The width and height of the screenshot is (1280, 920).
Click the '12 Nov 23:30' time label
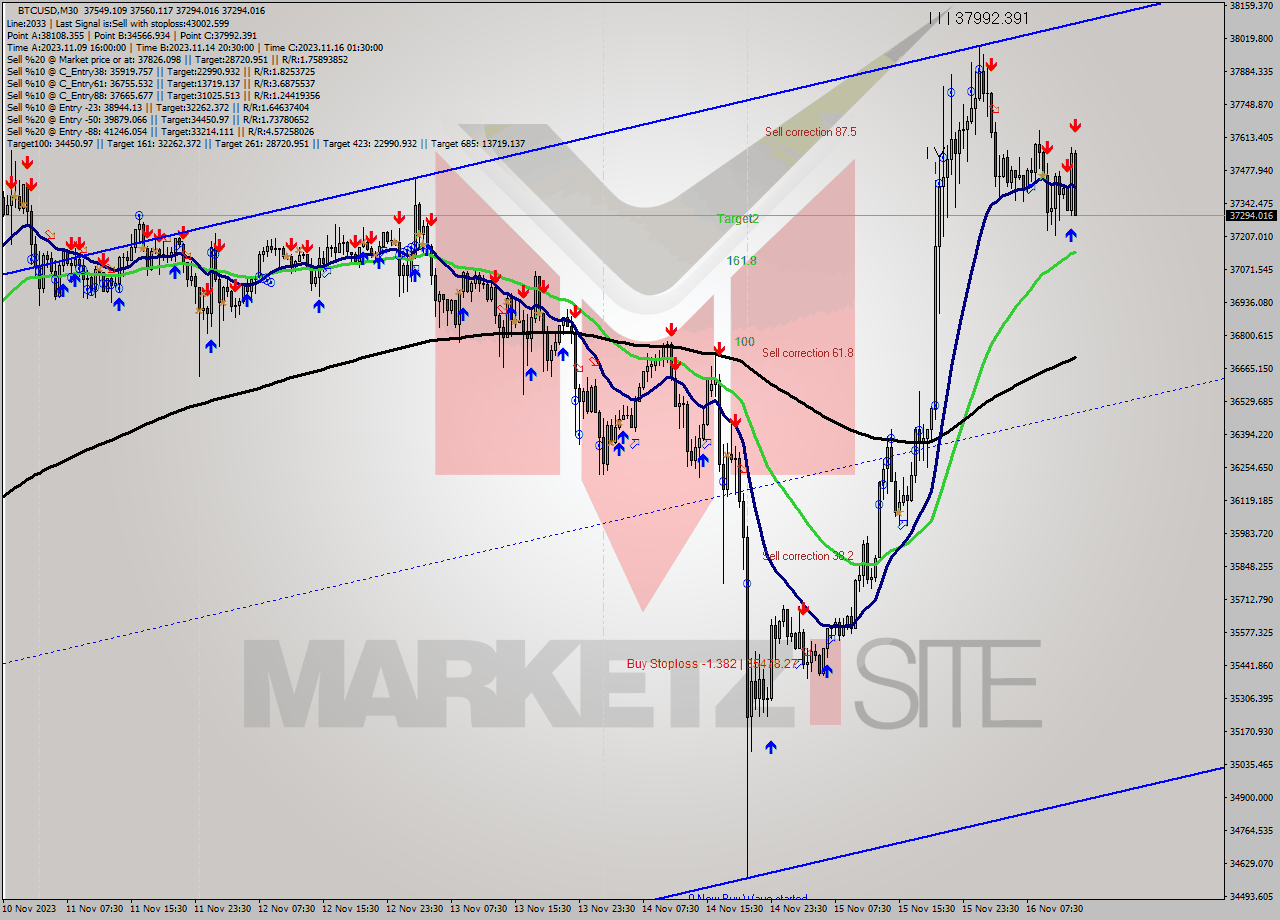[415, 909]
